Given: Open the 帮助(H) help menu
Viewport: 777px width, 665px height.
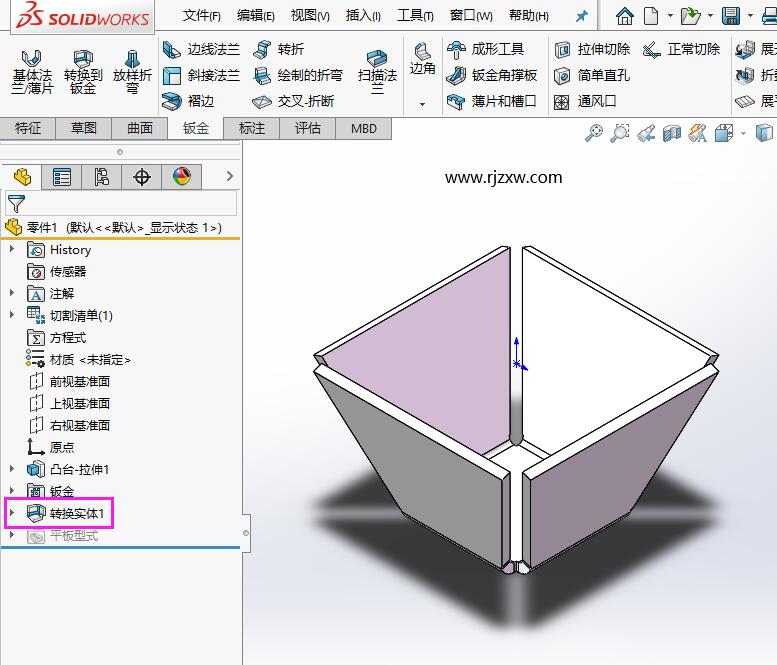Looking at the screenshot, I should click(528, 16).
